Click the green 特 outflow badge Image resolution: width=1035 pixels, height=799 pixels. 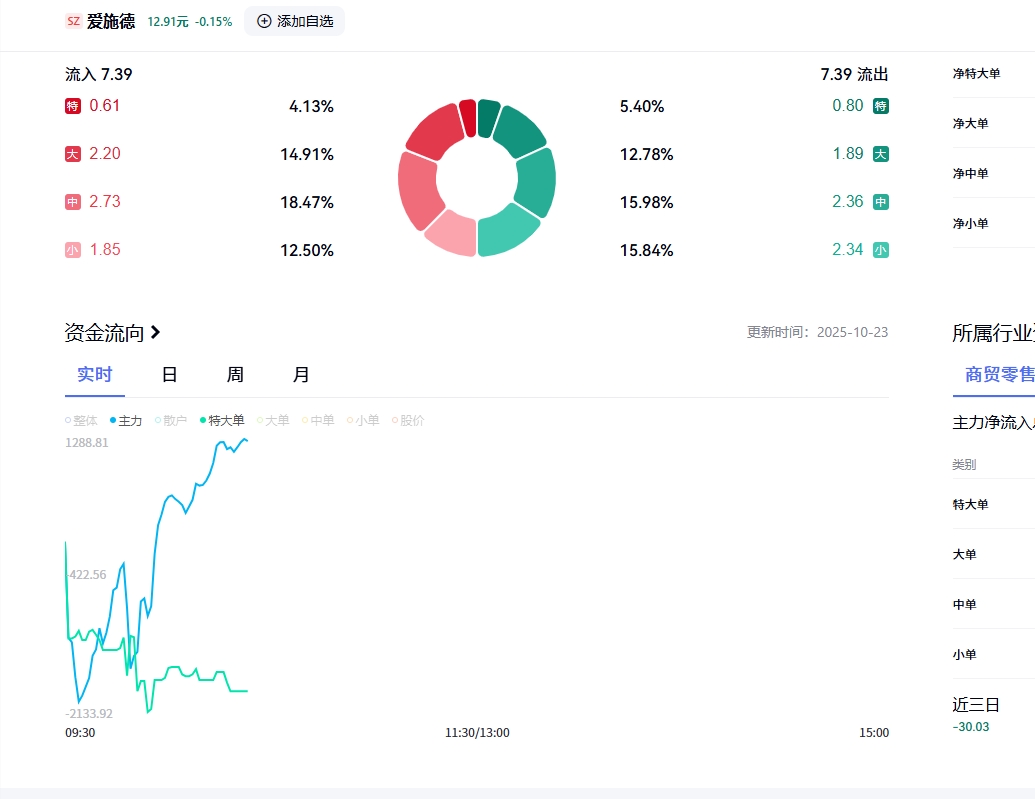point(880,106)
